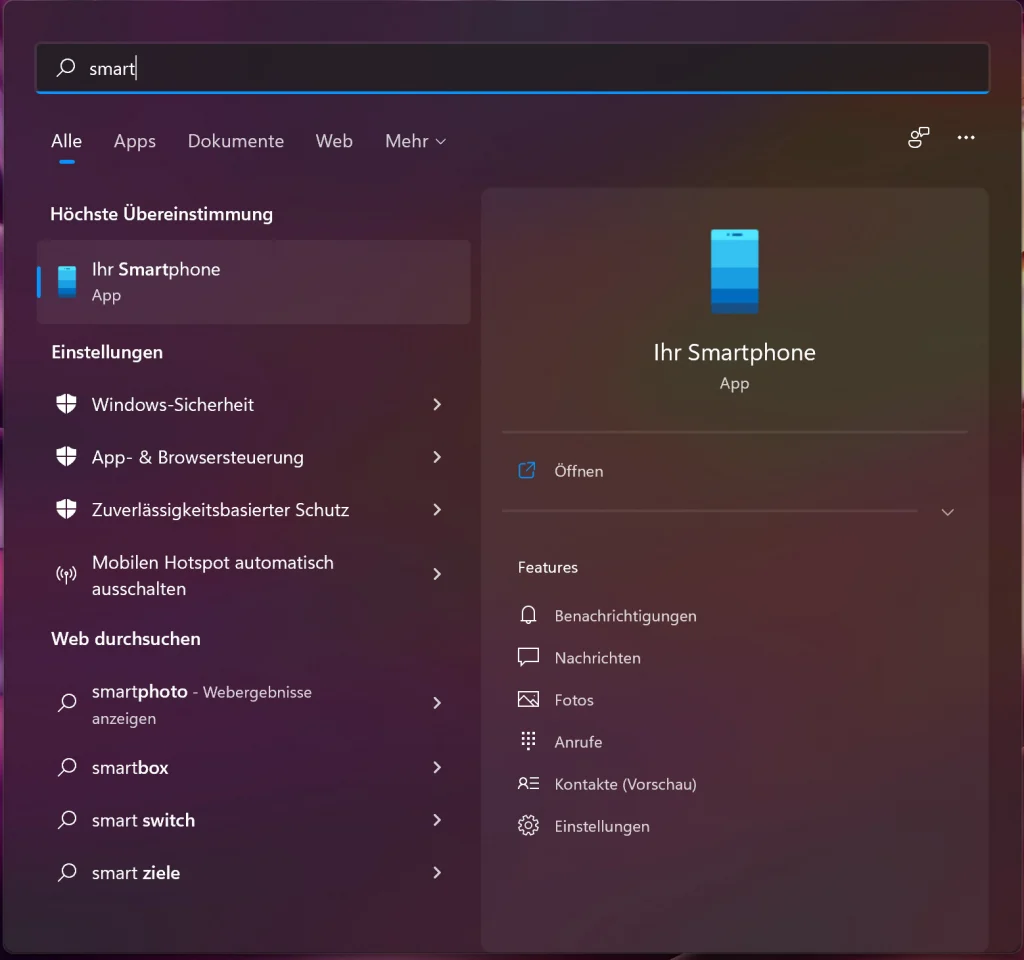Expand the arrow next to Windows-Sicherheit

[437, 404]
